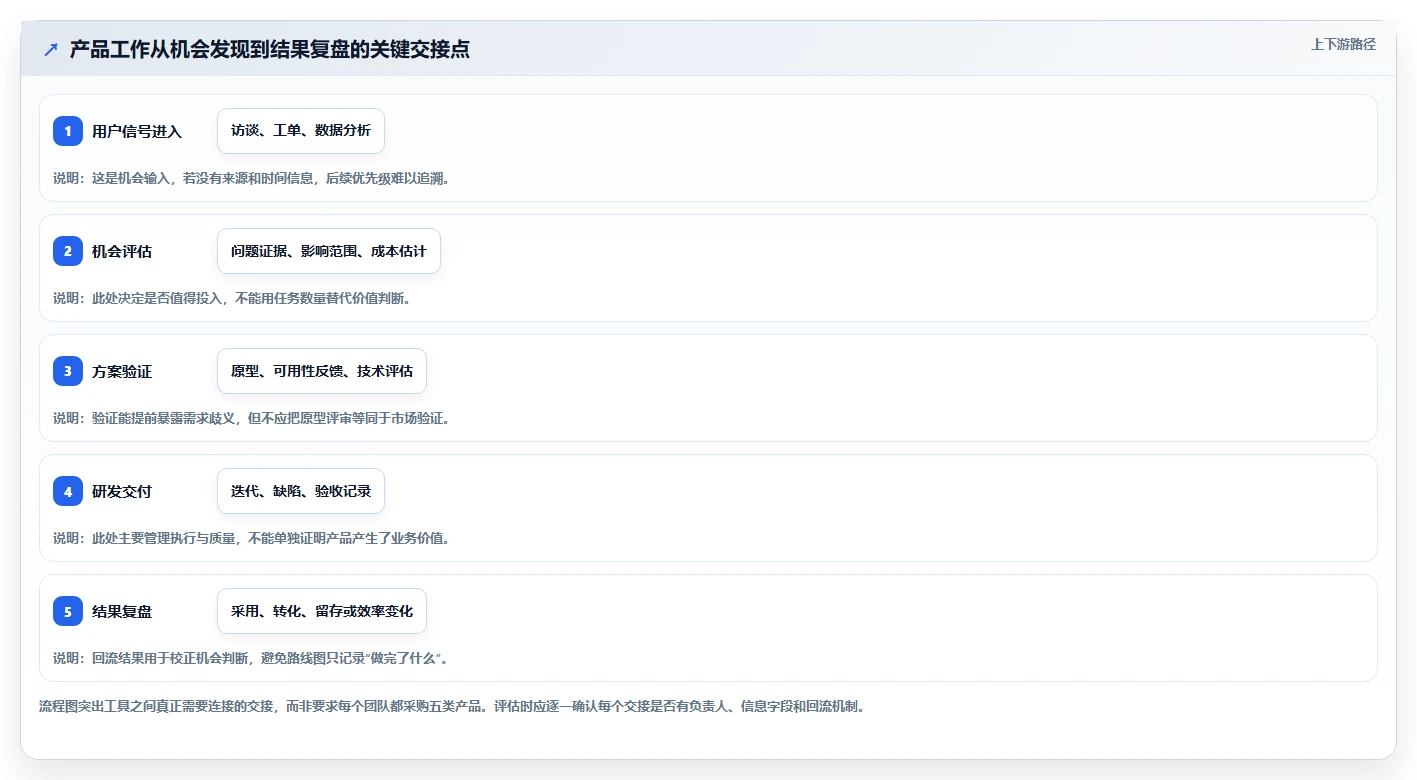
Task: Click the note starting 说明：这是机会输入
Action: click(x=251, y=178)
